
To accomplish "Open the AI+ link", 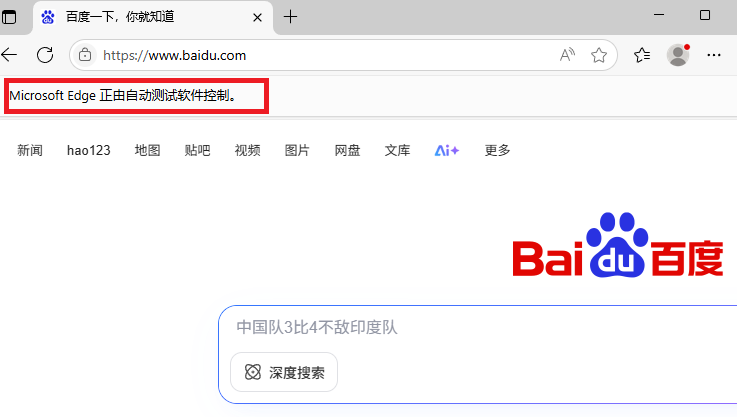I will tap(447, 150).
